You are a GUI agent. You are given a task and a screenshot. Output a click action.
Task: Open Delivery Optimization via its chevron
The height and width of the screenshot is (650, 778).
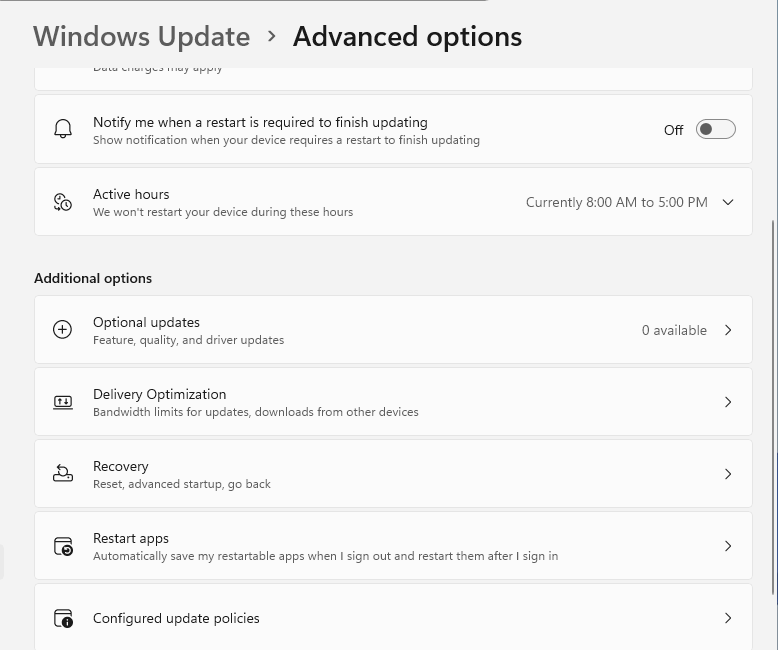point(728,402)
